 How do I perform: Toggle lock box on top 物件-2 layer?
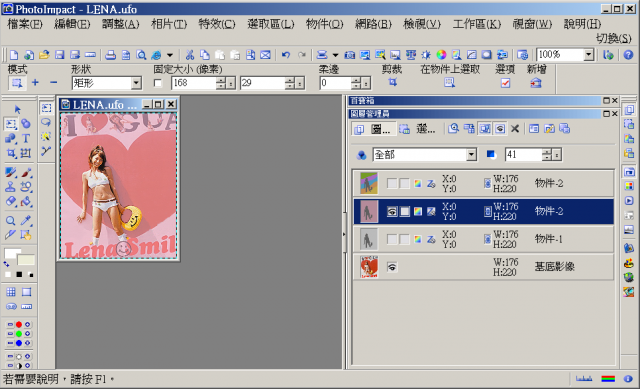point(404,184)
